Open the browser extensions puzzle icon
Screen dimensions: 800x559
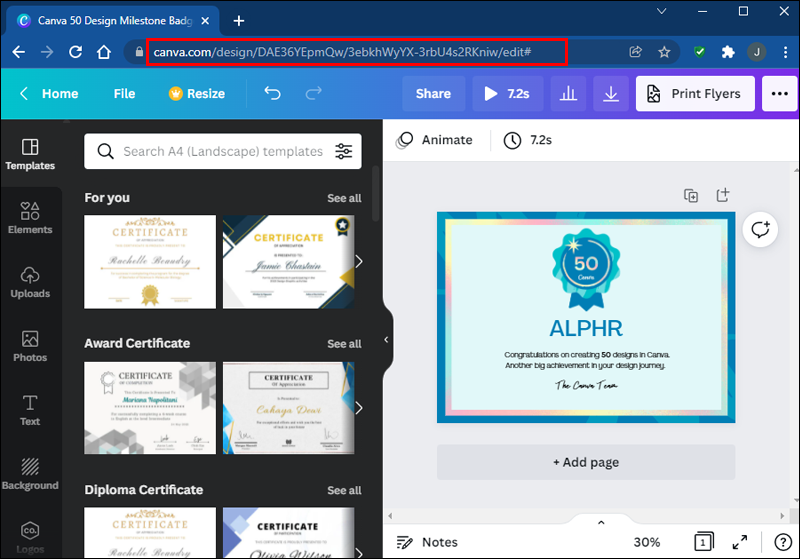(728, 52)
